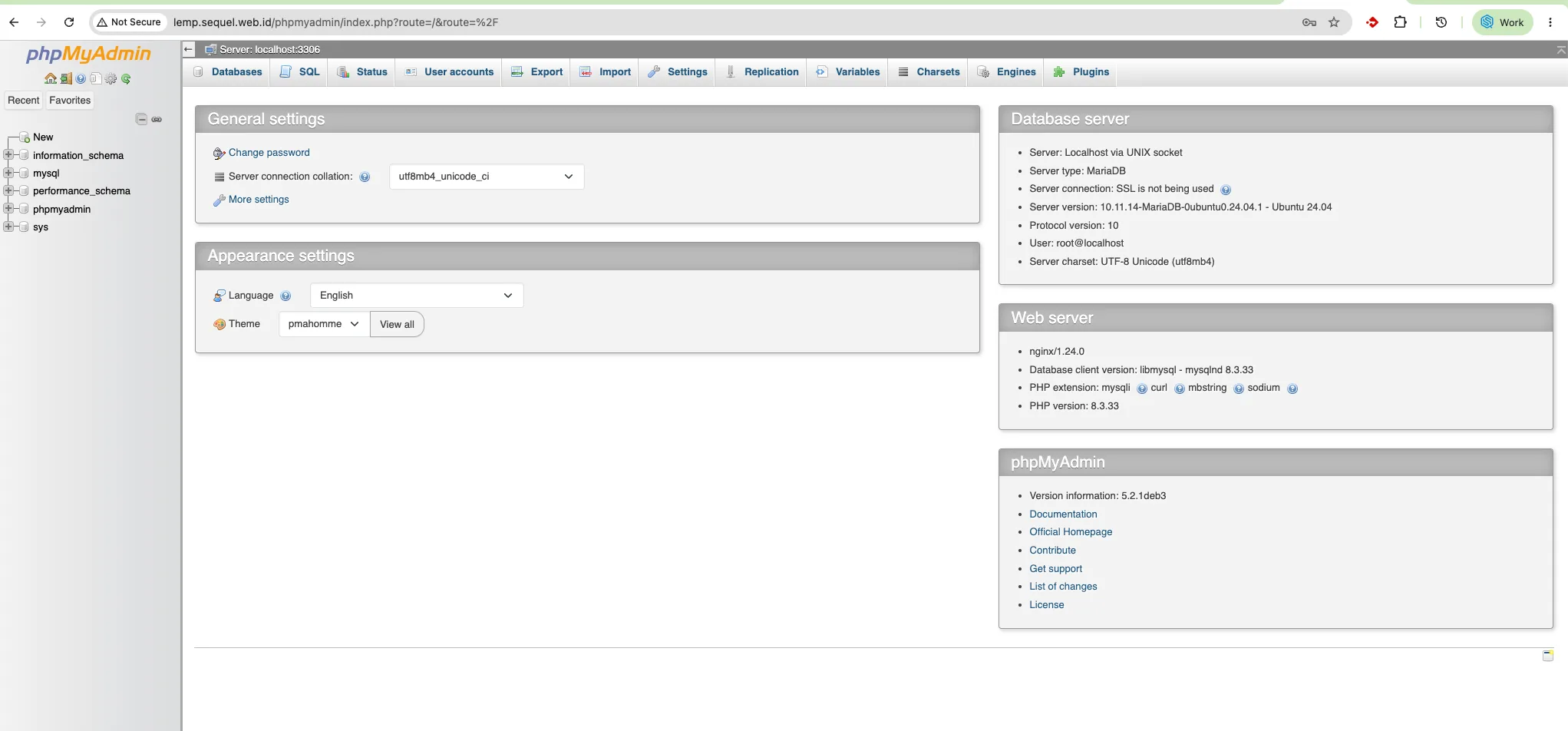
Task: Click the Log out door icon
Action: click(66, 78)
